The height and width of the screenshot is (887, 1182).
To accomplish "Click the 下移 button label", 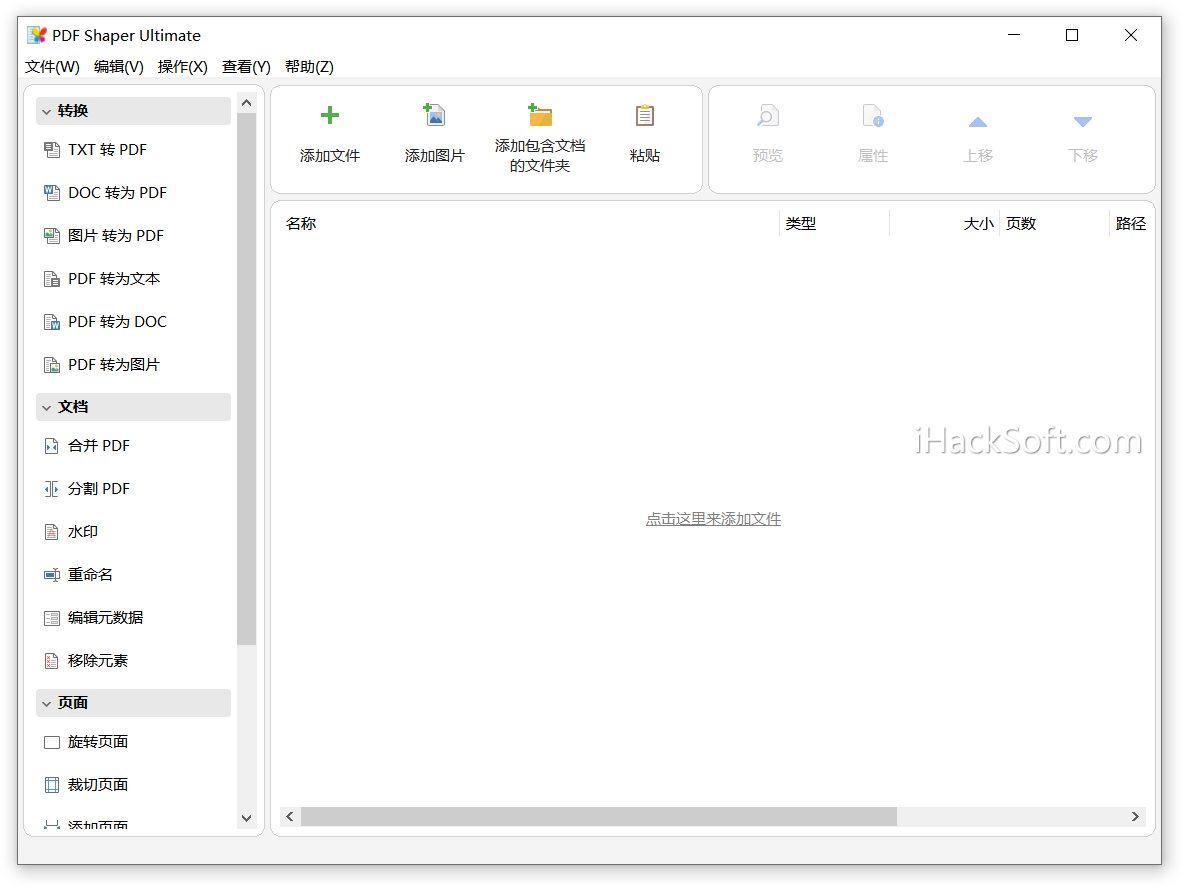I will click(x=1082, y=155).
